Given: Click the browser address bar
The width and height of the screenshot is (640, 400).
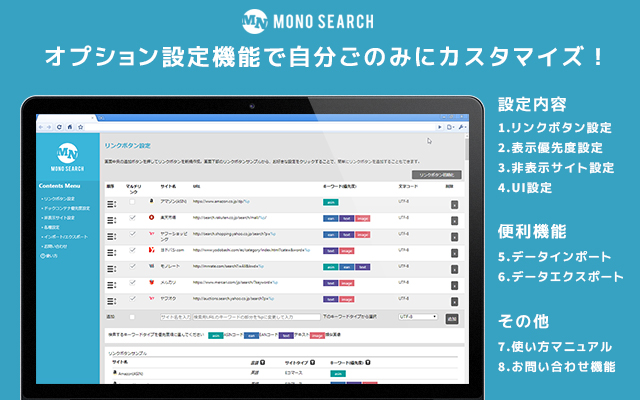Looking at the screenshot, I should click(260, 127).
